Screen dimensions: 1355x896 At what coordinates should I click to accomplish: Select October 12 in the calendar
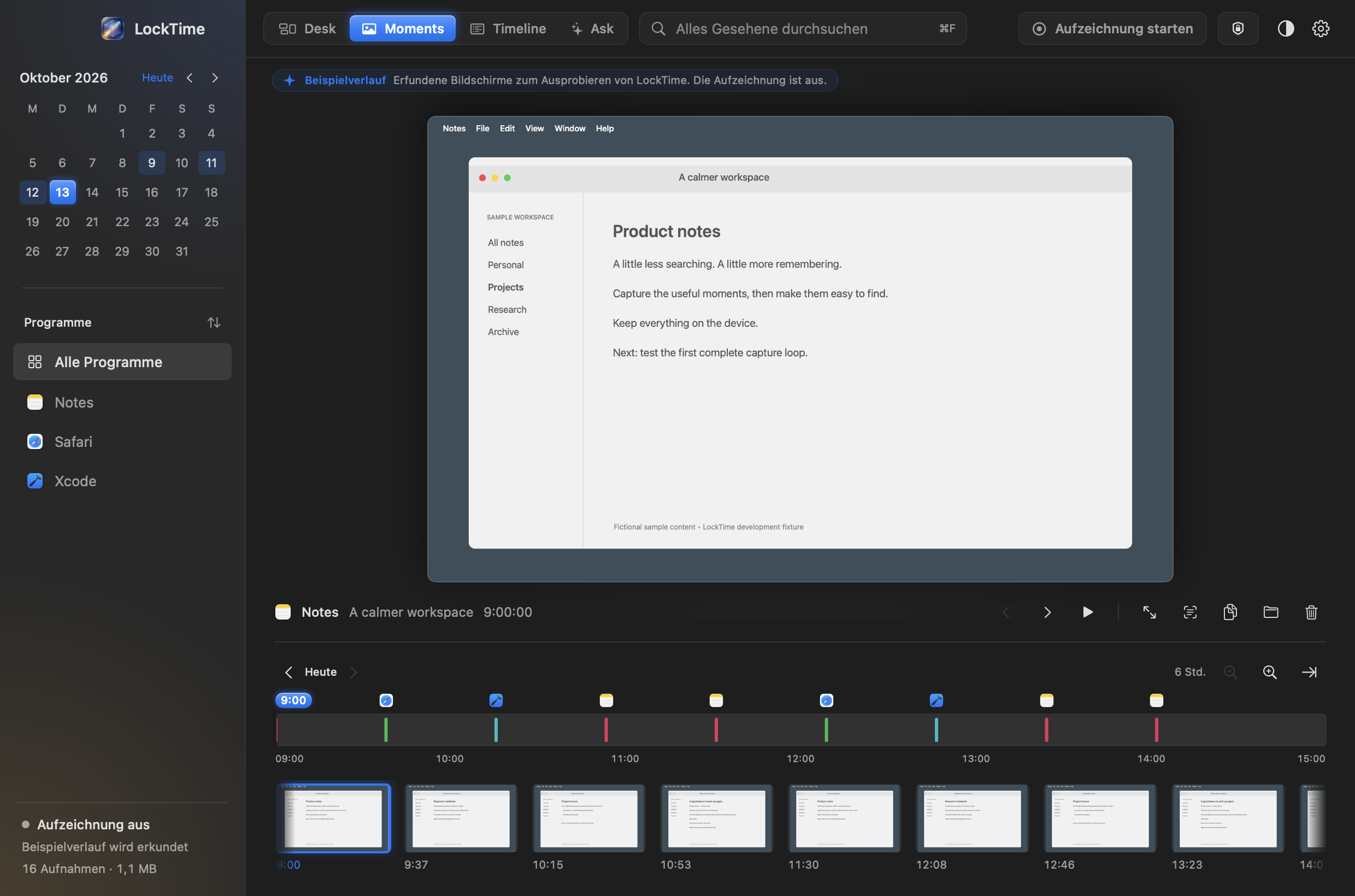33,192
